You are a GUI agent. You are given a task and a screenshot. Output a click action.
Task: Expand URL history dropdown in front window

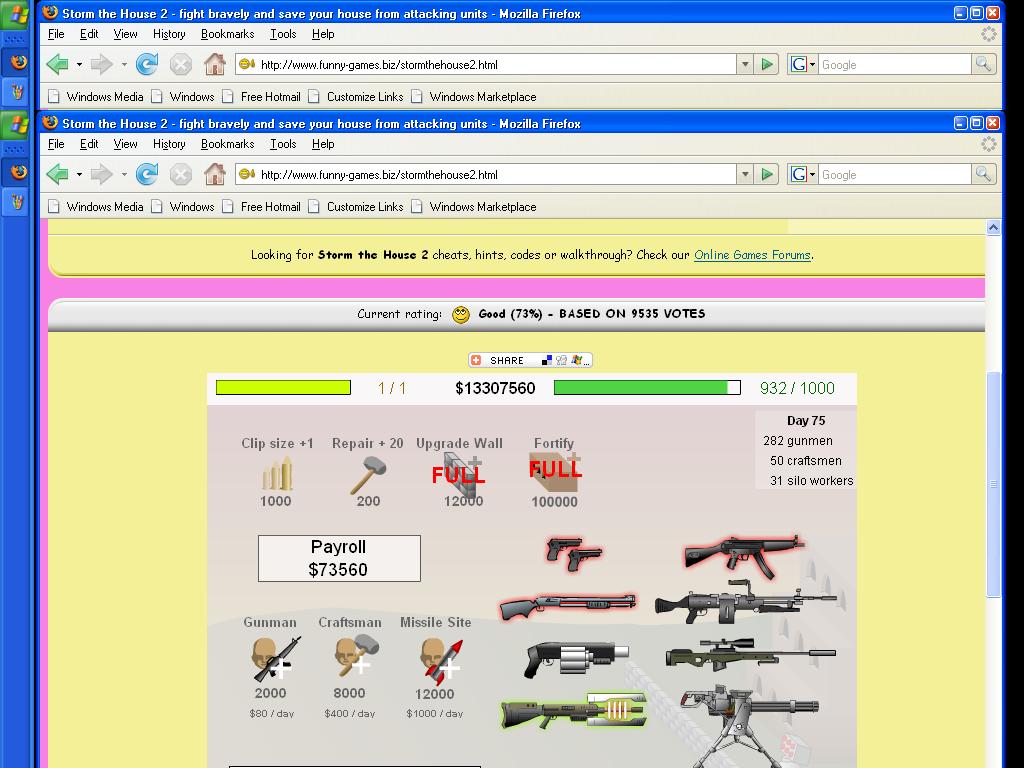[745, 174]
